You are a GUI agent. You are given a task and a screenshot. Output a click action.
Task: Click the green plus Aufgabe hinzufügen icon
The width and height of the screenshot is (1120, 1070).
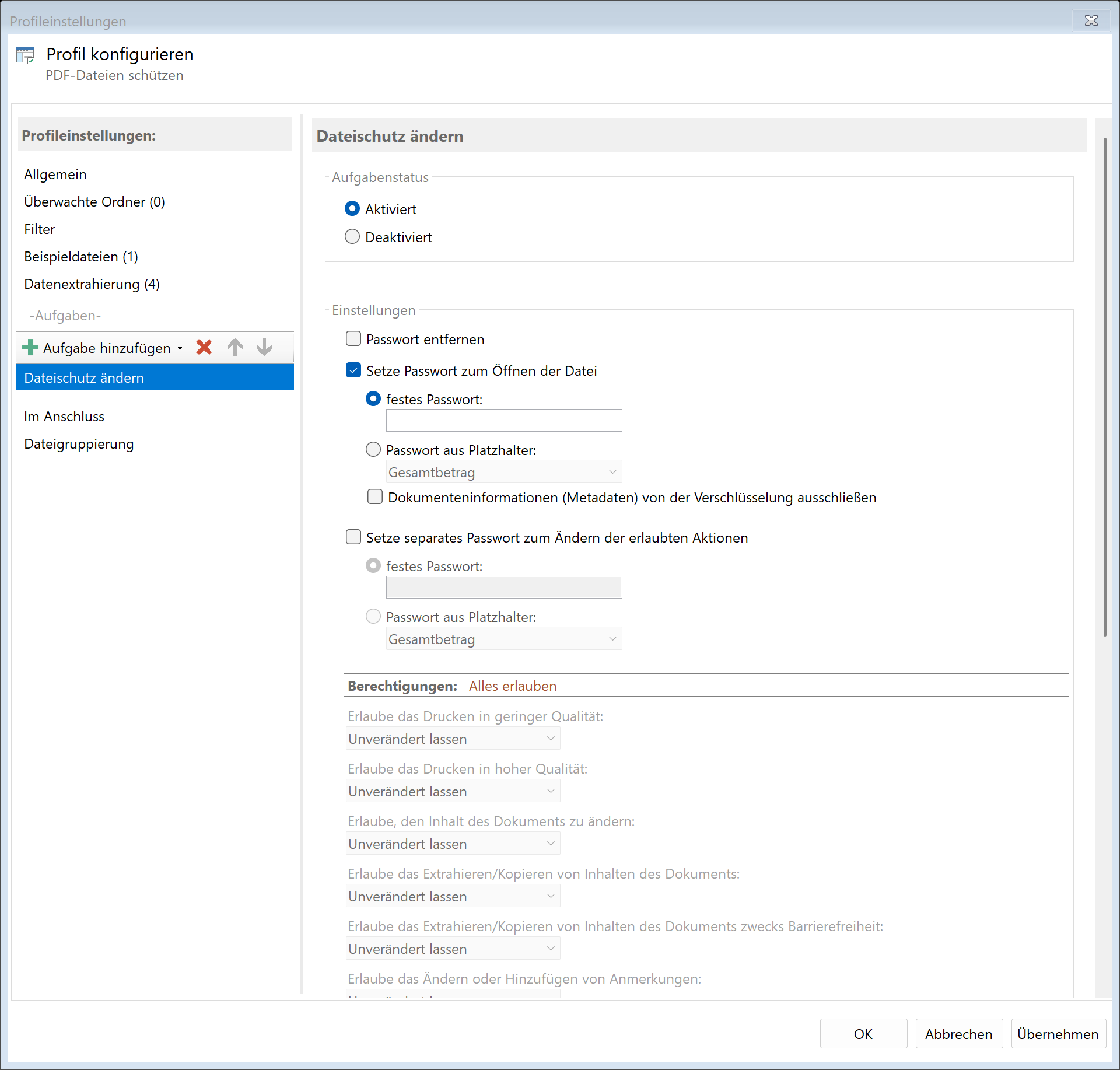pyautogui.click(x=30, y=348)
